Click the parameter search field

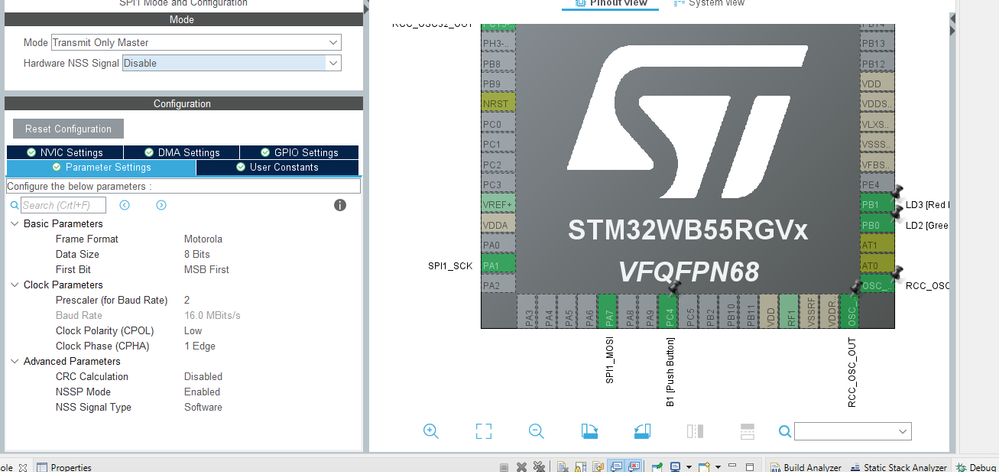point(64,205)
